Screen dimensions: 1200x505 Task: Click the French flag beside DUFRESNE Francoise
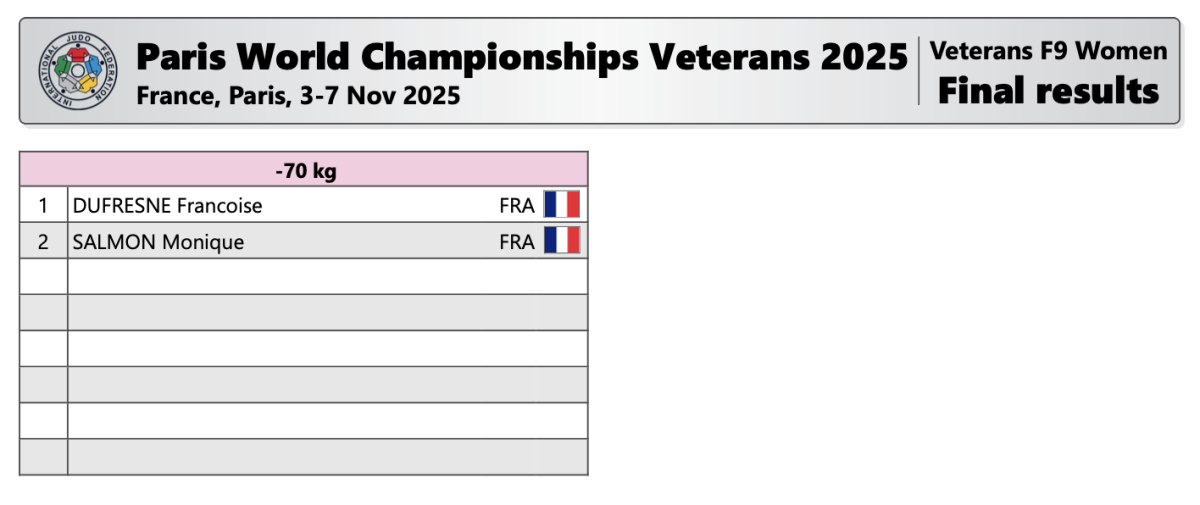(562, 205)
